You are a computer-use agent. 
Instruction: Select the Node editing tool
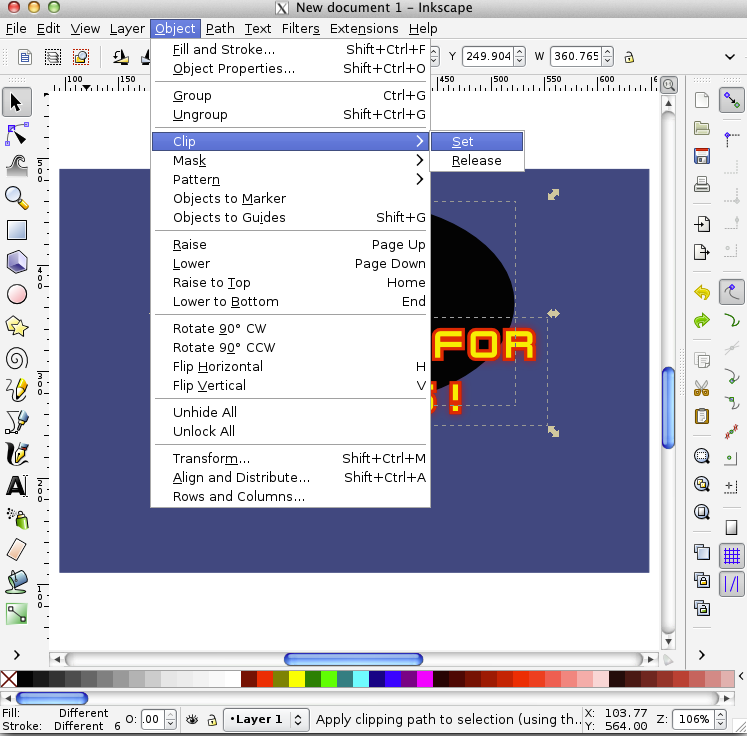pyautogui.click(x=17, y=133)
